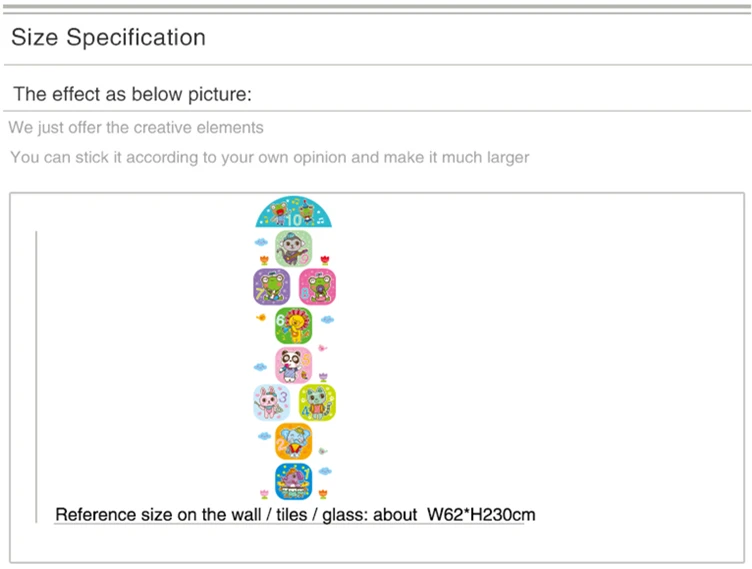752x569 pixels.
Task: Click 'The effect as below picture' text
Action: point(132,94)
